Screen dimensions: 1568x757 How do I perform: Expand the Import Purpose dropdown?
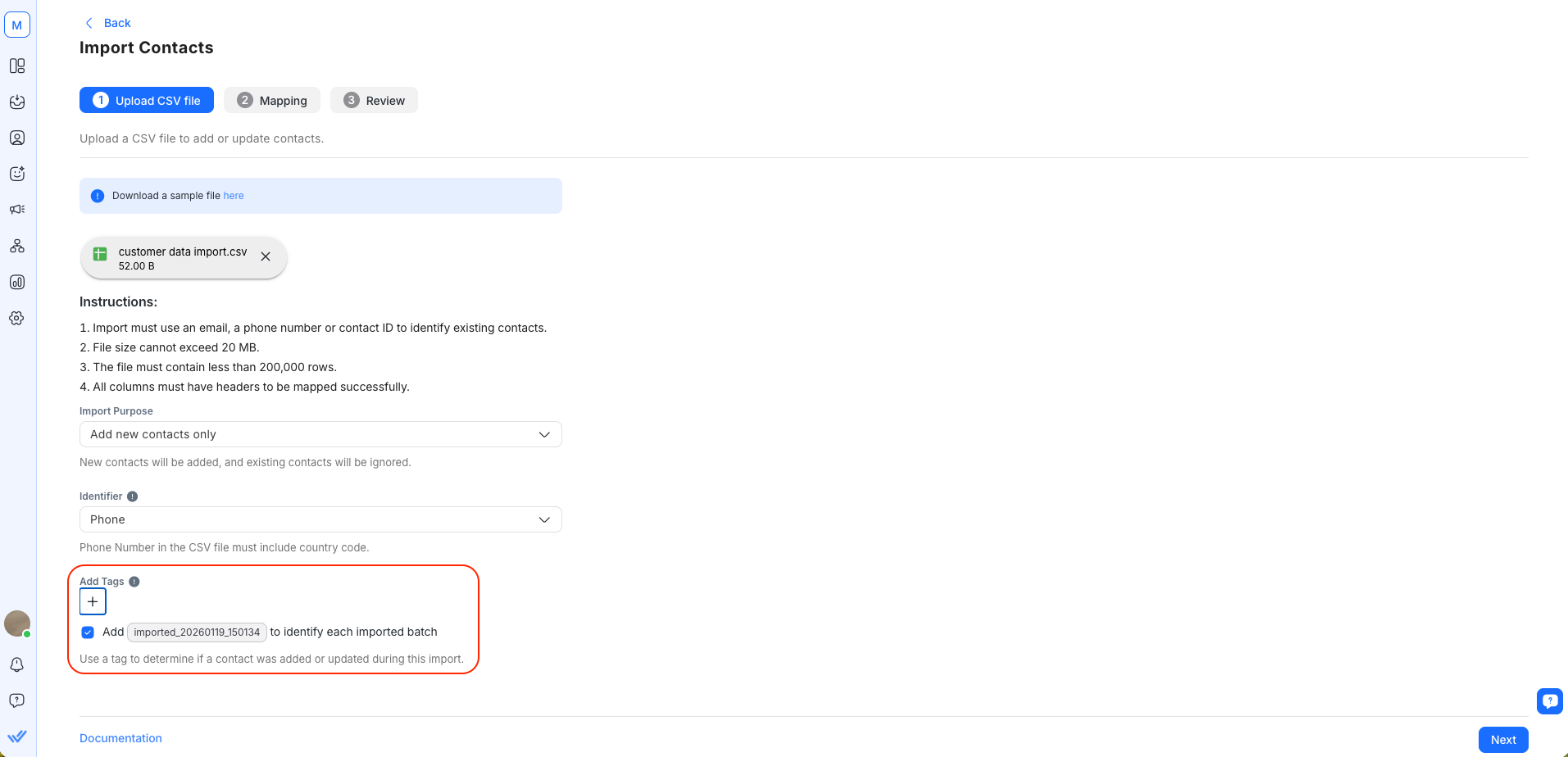click(320, 434)
